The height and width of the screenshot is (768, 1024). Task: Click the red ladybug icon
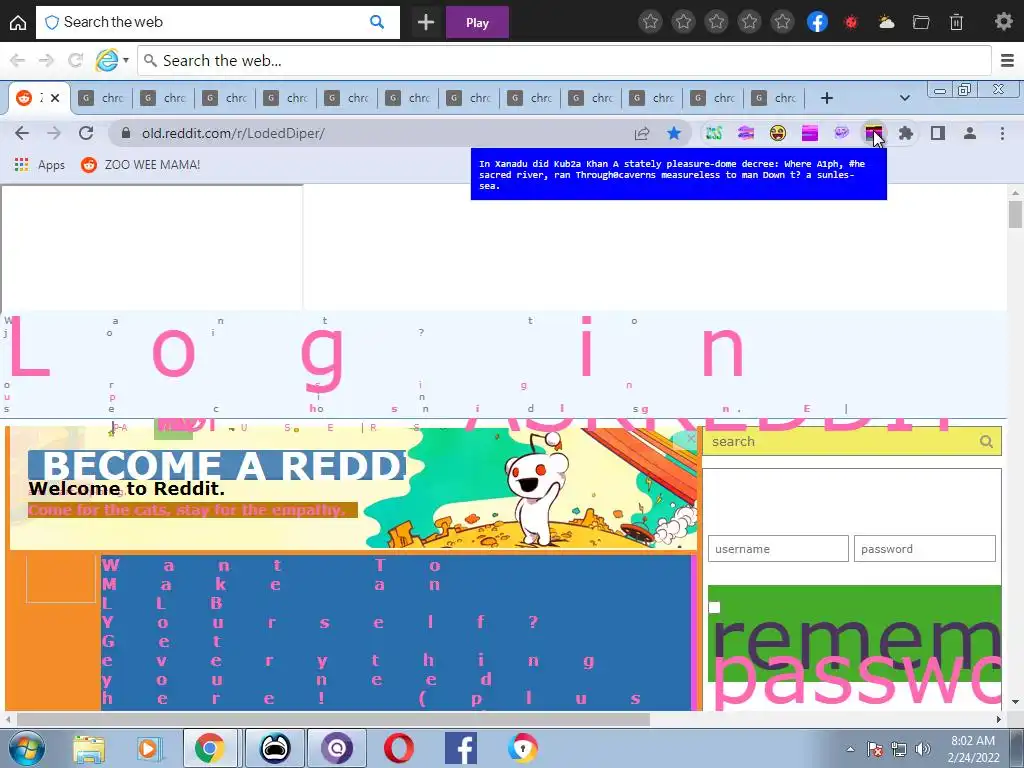click(851, 22)
